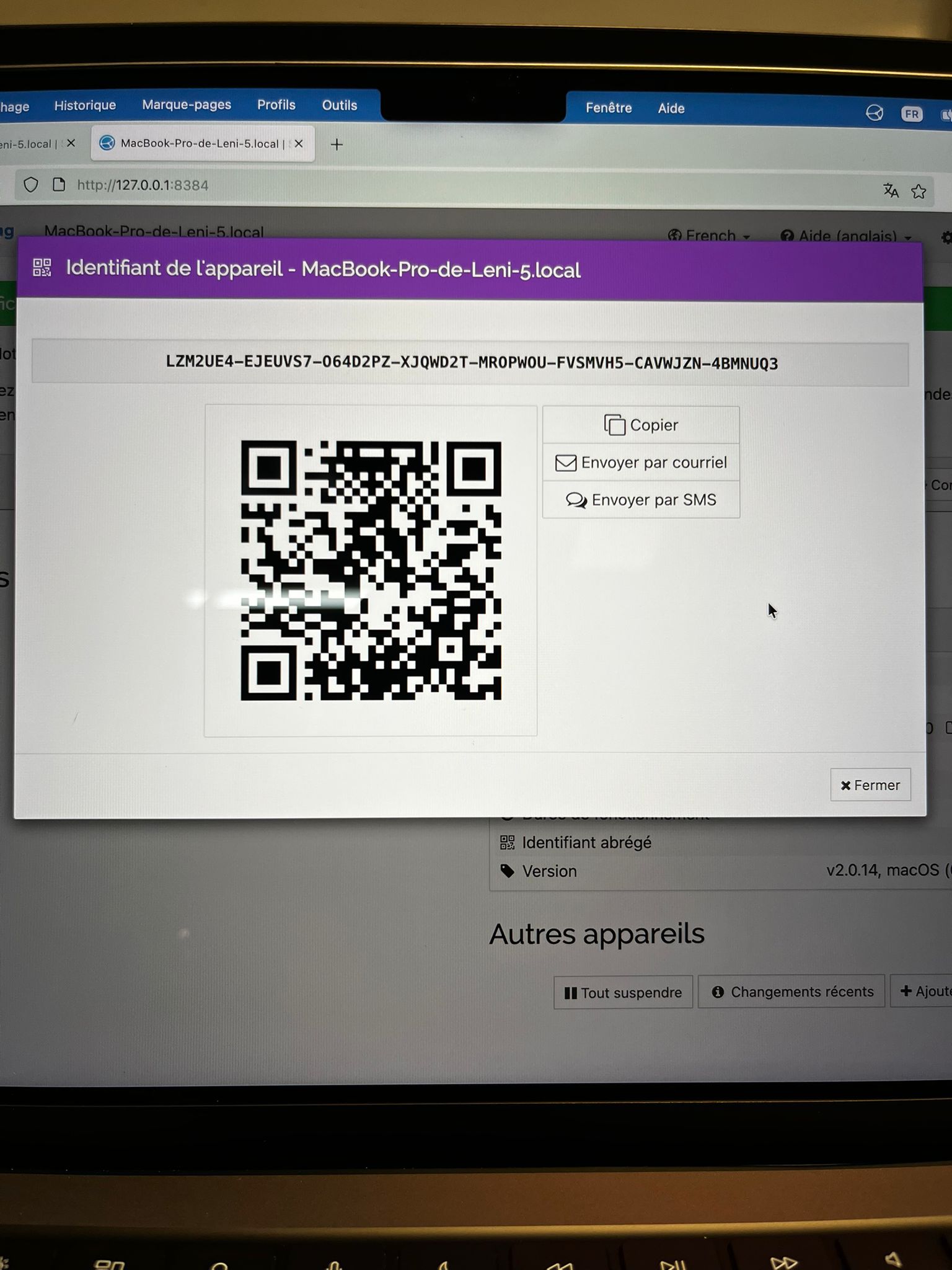
Task: Open the Fenêtre menu
Action: (x=609, y=108)
